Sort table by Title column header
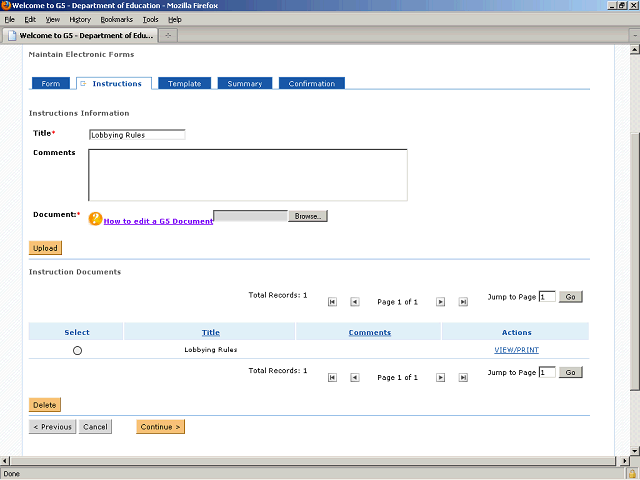This screenshot has width=640, height=480. click(x=211, y=332)
